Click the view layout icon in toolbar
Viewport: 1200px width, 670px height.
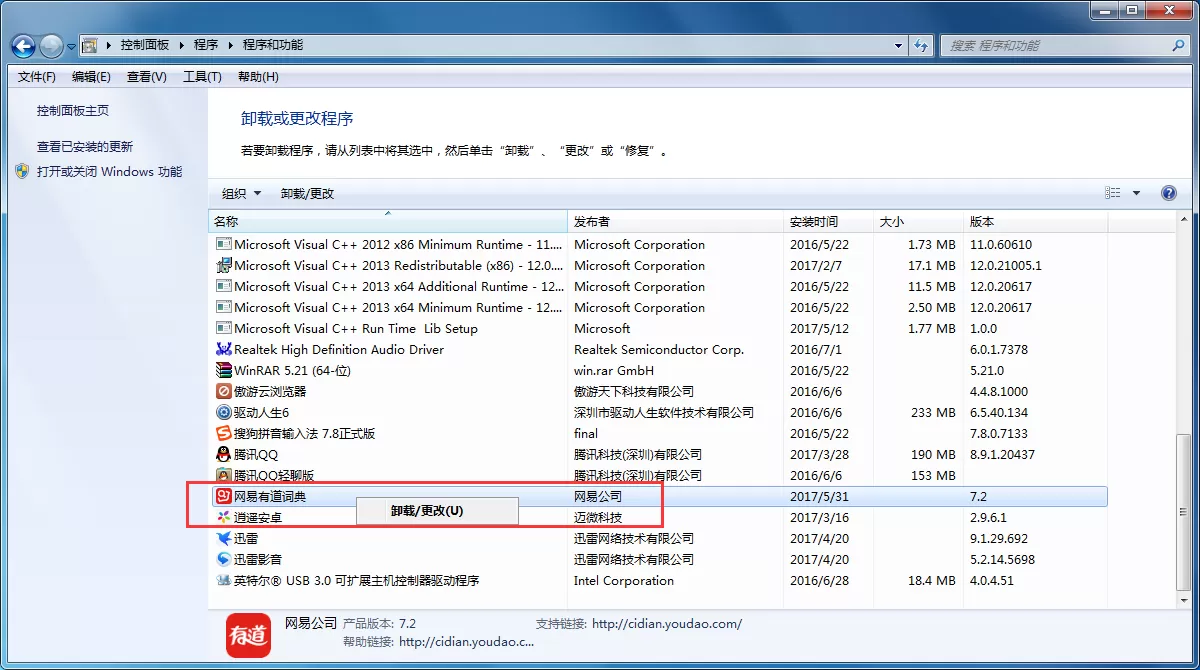click(1113, 193)
